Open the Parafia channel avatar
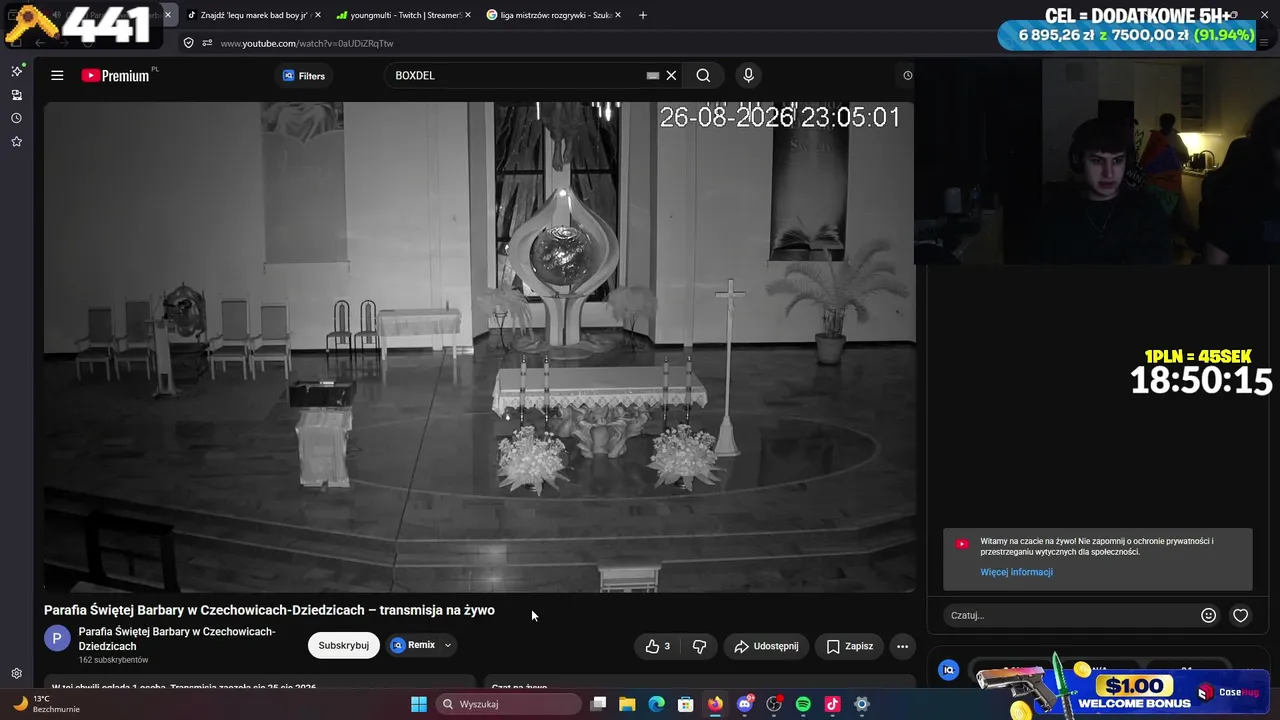This screenshot has width=1280, height=720. [x=57, y=638]
